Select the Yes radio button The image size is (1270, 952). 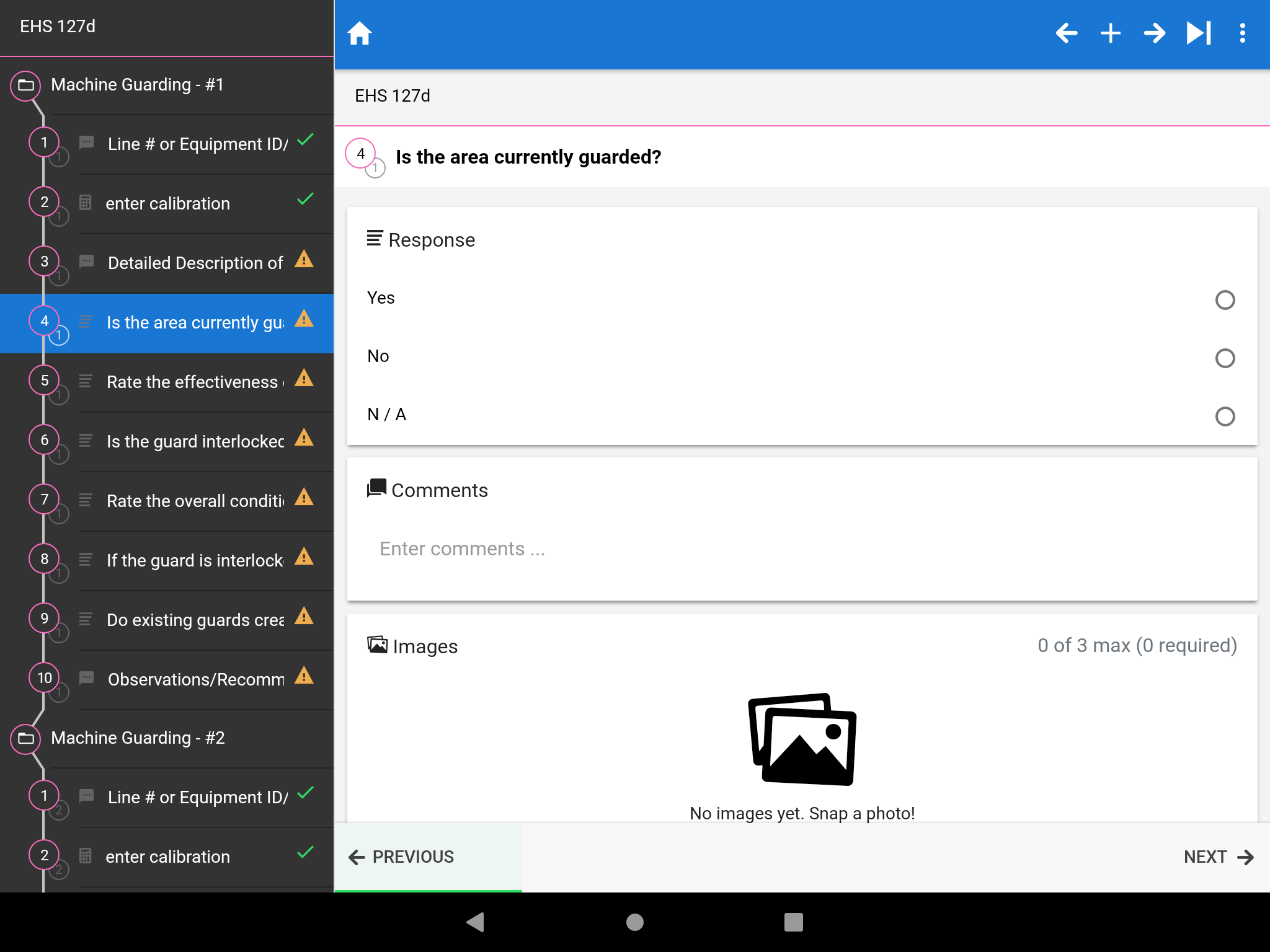pyautogui.click(x=1225, y=300)
